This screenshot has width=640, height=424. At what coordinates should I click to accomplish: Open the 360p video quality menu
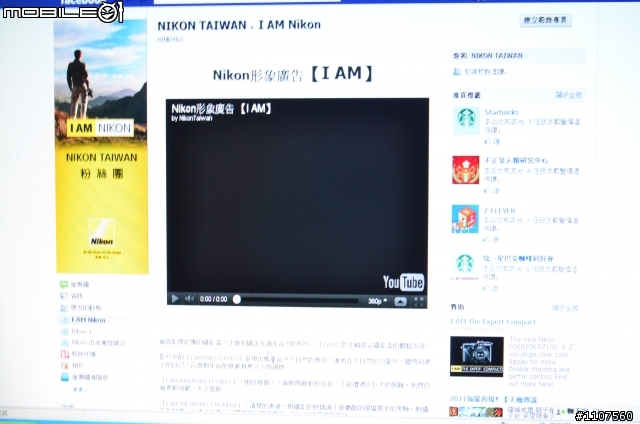377,301
